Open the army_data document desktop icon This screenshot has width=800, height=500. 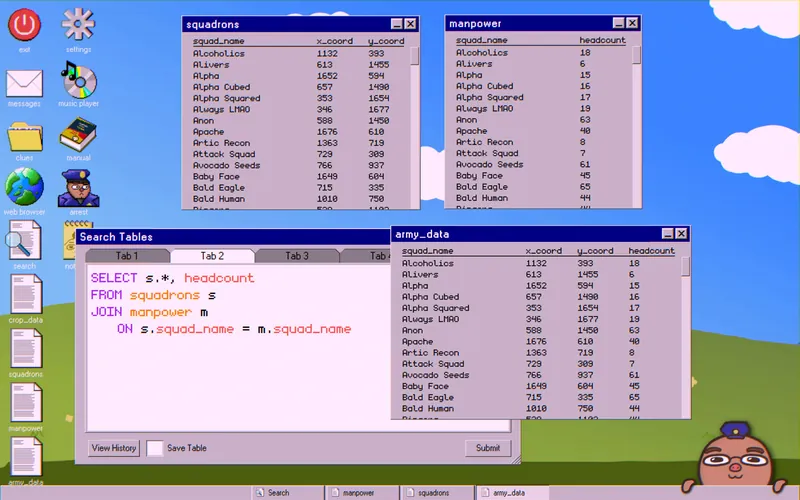[26, 457]
